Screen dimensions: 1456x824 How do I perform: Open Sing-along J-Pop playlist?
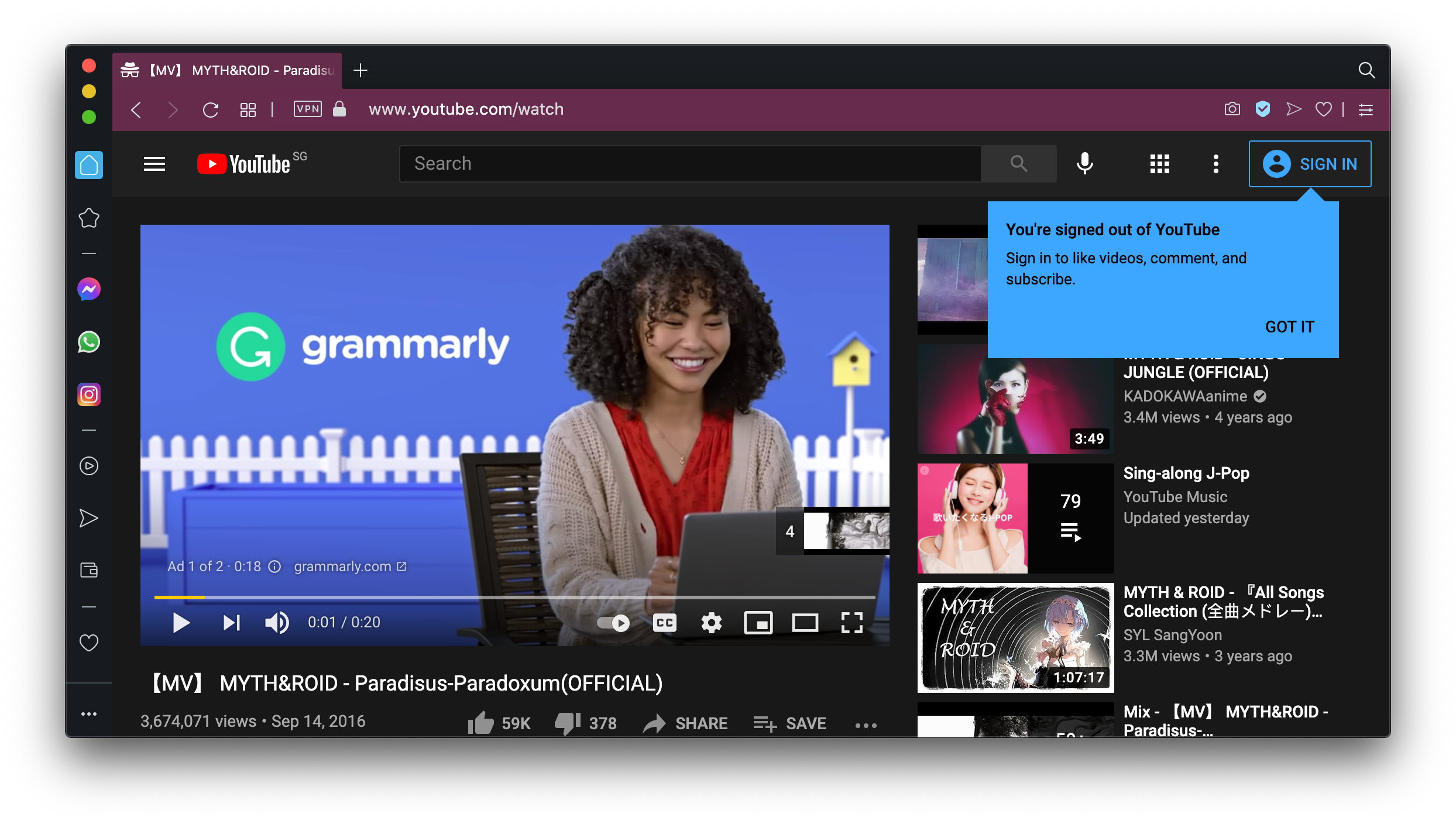(x=1186, y=473)
